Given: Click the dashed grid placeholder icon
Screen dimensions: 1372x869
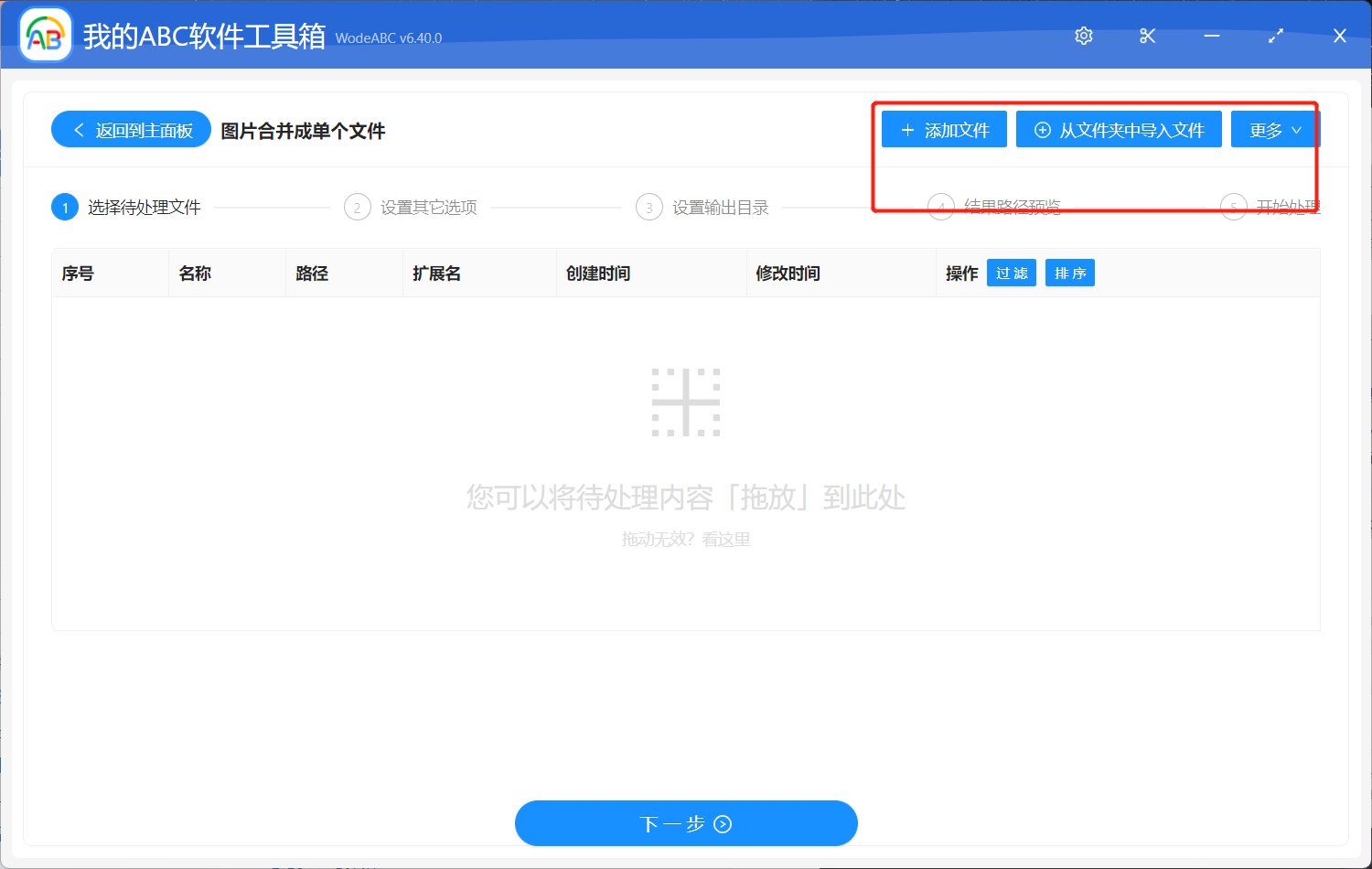Looking at the screenshot, I should pyautogui.click(x=685, y=401).
